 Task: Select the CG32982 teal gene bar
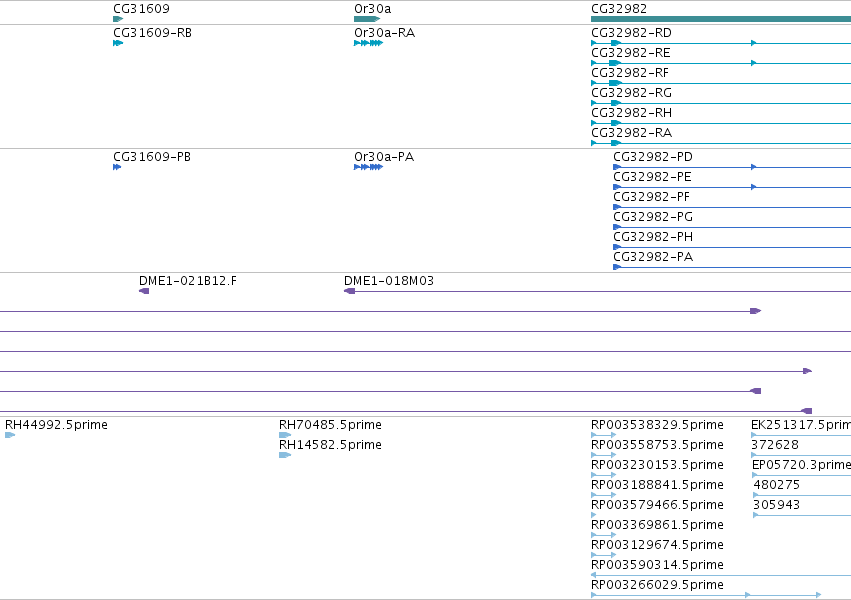pos(721,19)
